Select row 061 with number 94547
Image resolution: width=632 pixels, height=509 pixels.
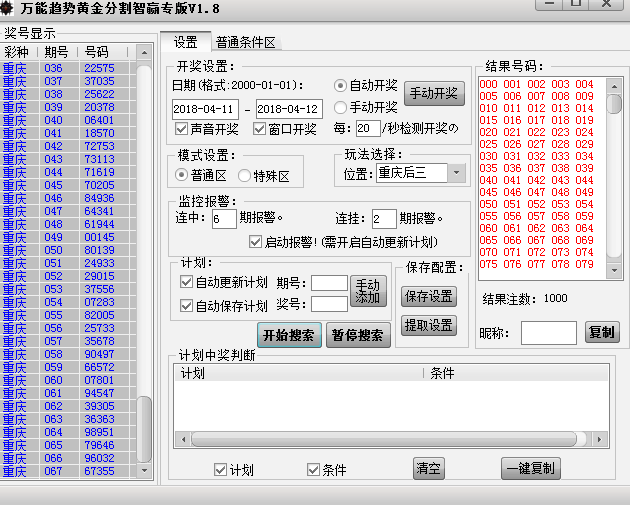[66, 393]
